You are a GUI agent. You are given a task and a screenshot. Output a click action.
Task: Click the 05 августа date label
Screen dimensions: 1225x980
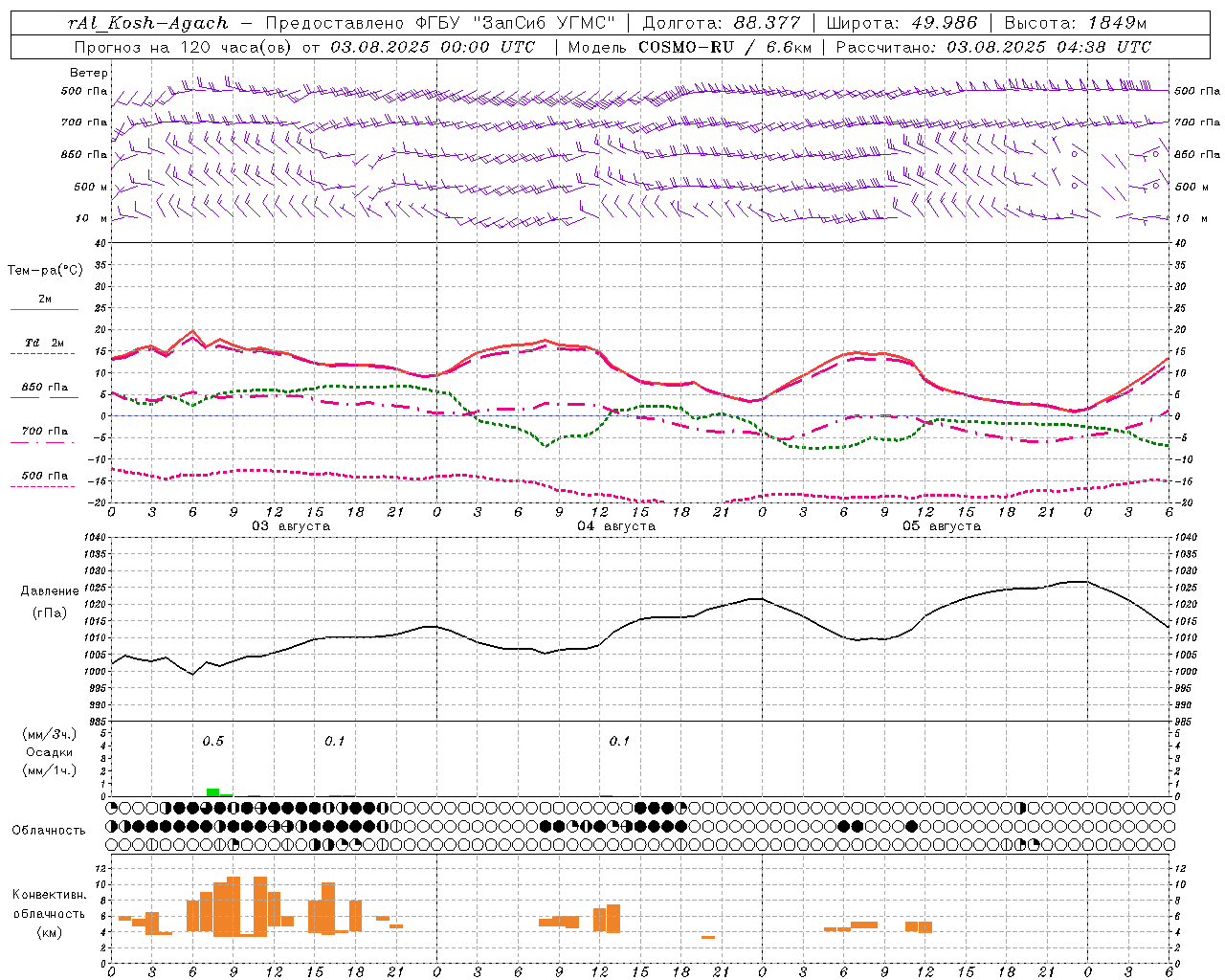tap(942, 526)
